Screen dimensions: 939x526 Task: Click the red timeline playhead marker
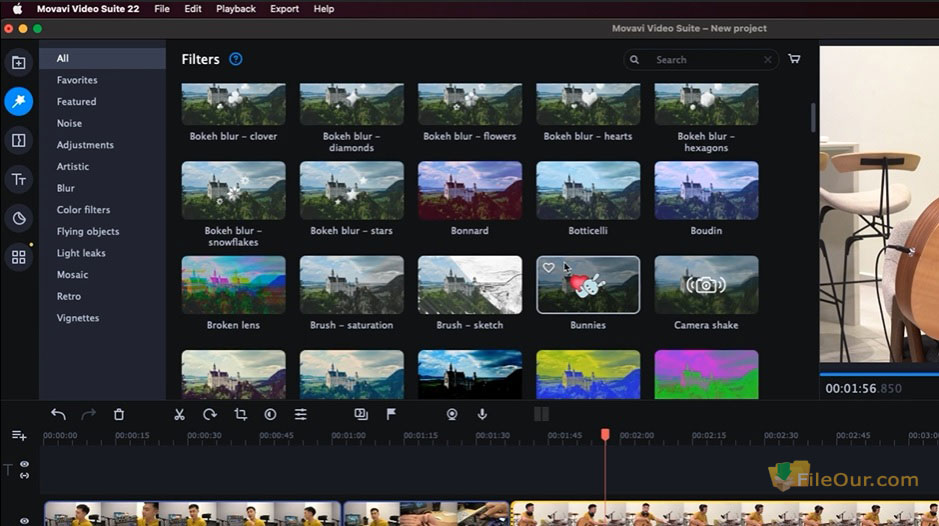click(605, 434)
